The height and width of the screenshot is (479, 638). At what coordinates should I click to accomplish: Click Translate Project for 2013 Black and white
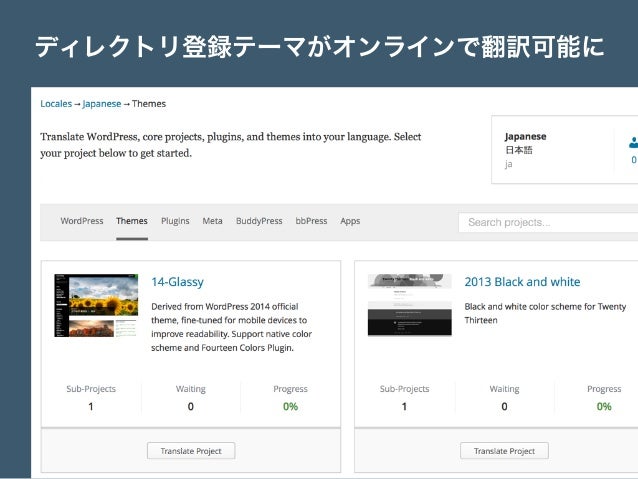click(x=504, y=451)
